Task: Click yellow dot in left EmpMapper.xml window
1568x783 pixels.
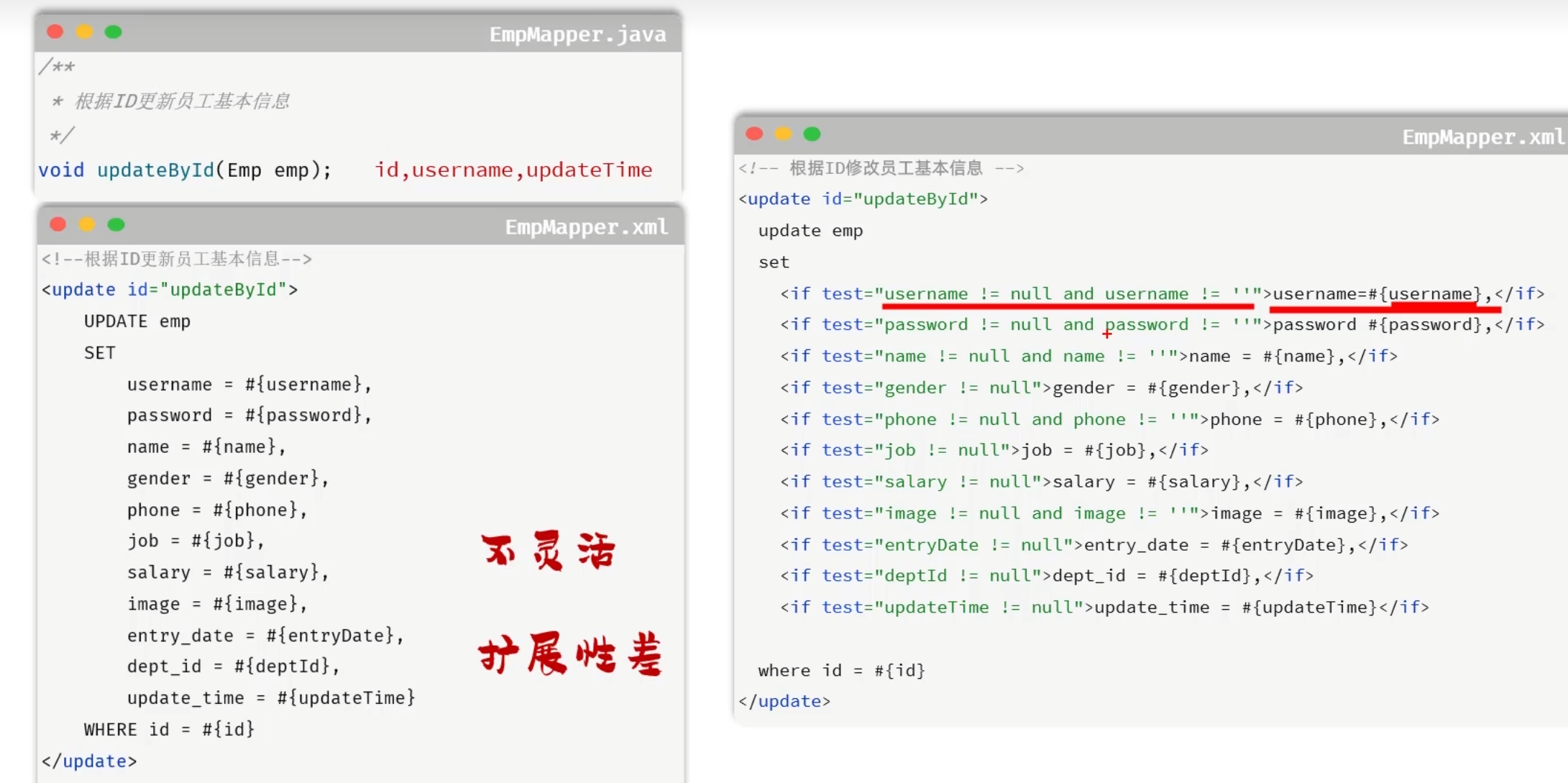Action: [x=87, y=224]
